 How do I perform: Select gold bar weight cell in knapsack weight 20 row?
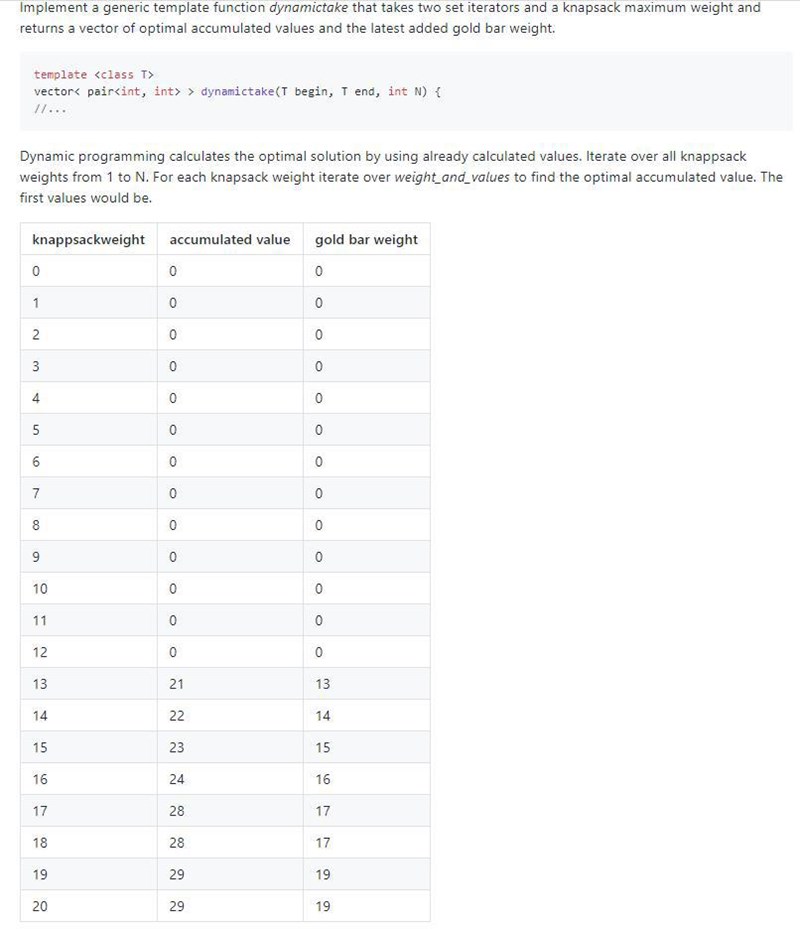pyautogui.click(x=322, y=906)
